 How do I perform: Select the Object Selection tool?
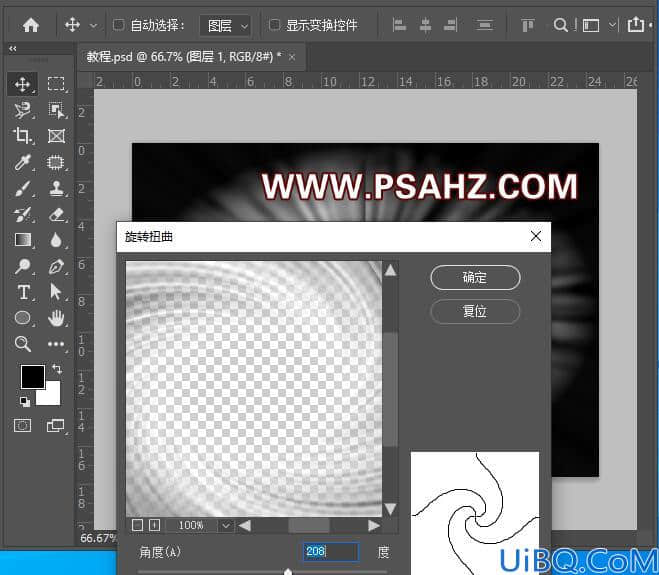[x=56, y=110]
